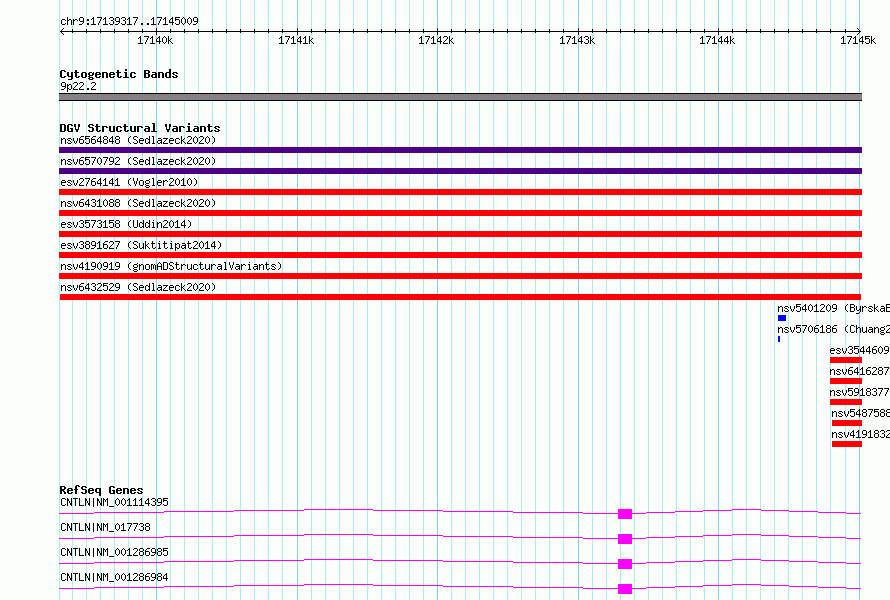Click the 17142k ruler position marker
This screenshot has width=890, height=600.
click(x=436, y=40)
